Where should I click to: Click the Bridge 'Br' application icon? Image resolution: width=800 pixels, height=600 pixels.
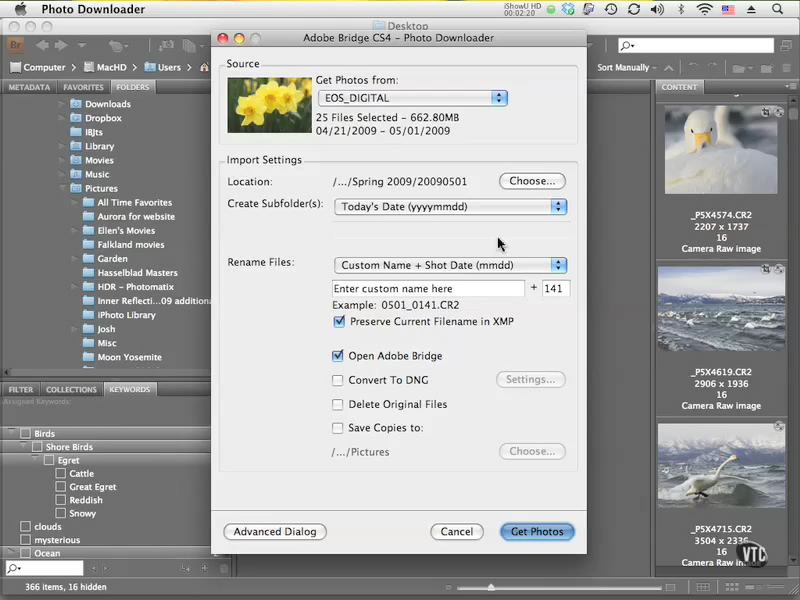[14, 45]
